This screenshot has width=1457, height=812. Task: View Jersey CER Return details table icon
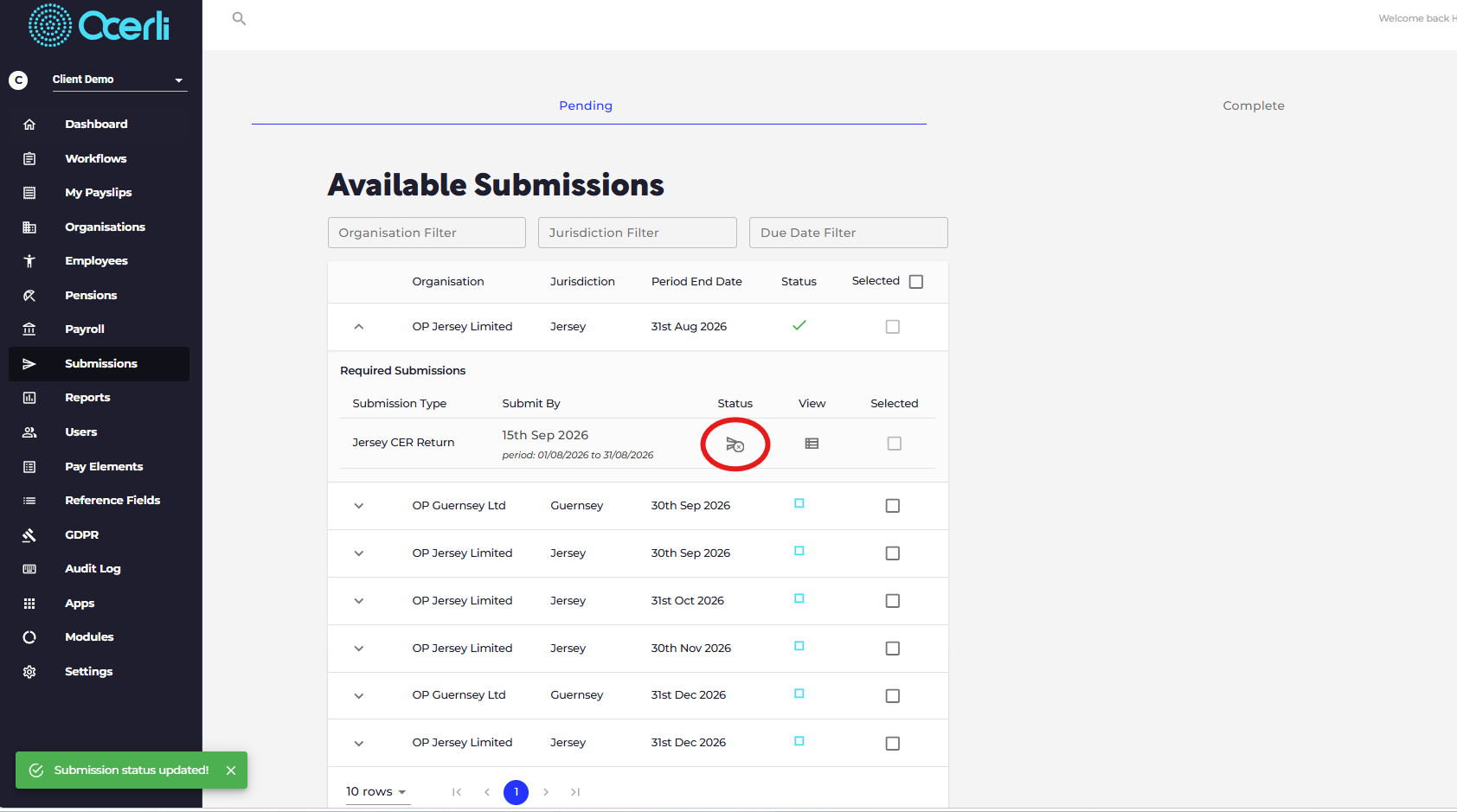812,444
